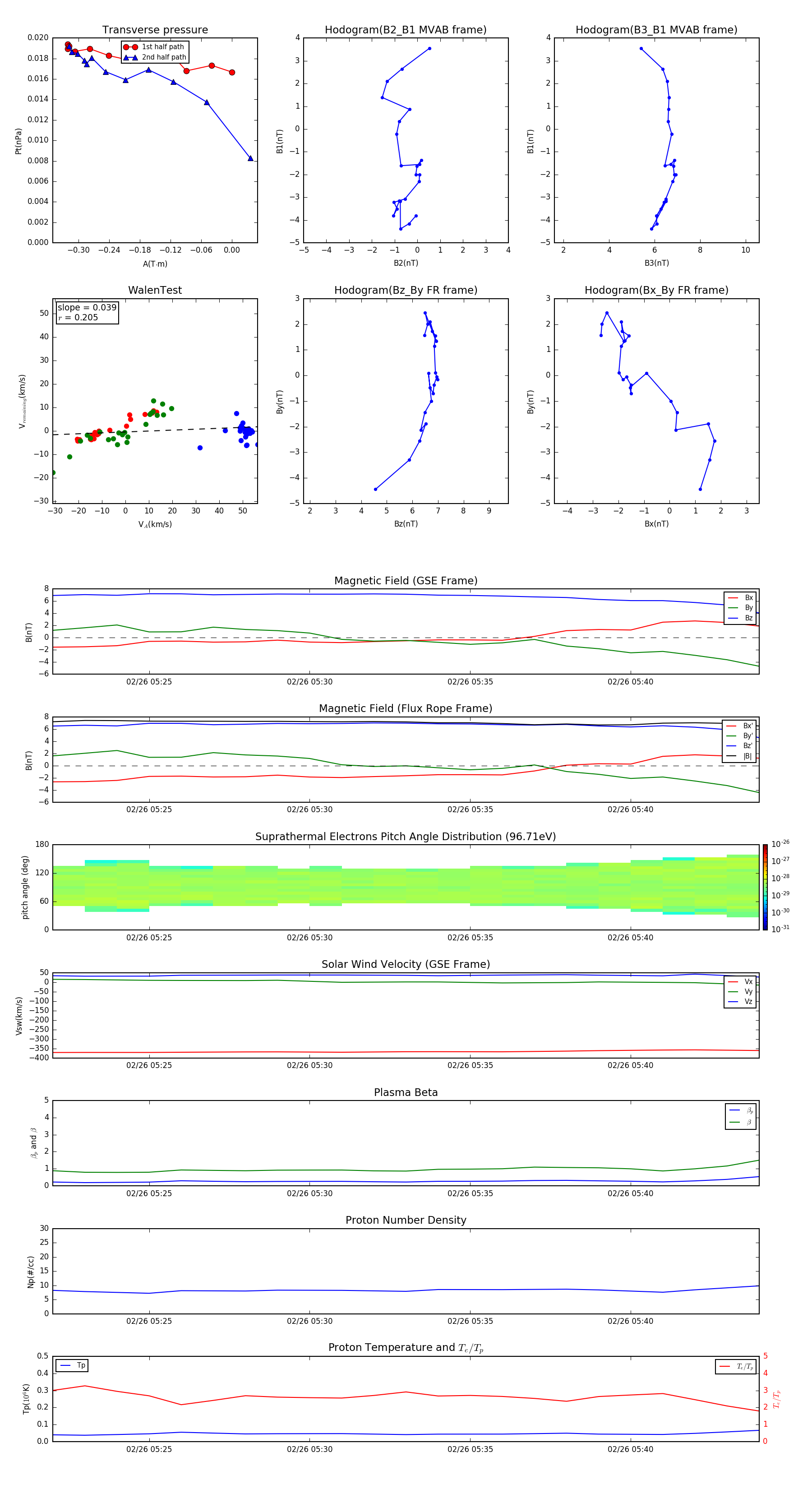Select the β legend entry below βp

tap(741, 1122)
